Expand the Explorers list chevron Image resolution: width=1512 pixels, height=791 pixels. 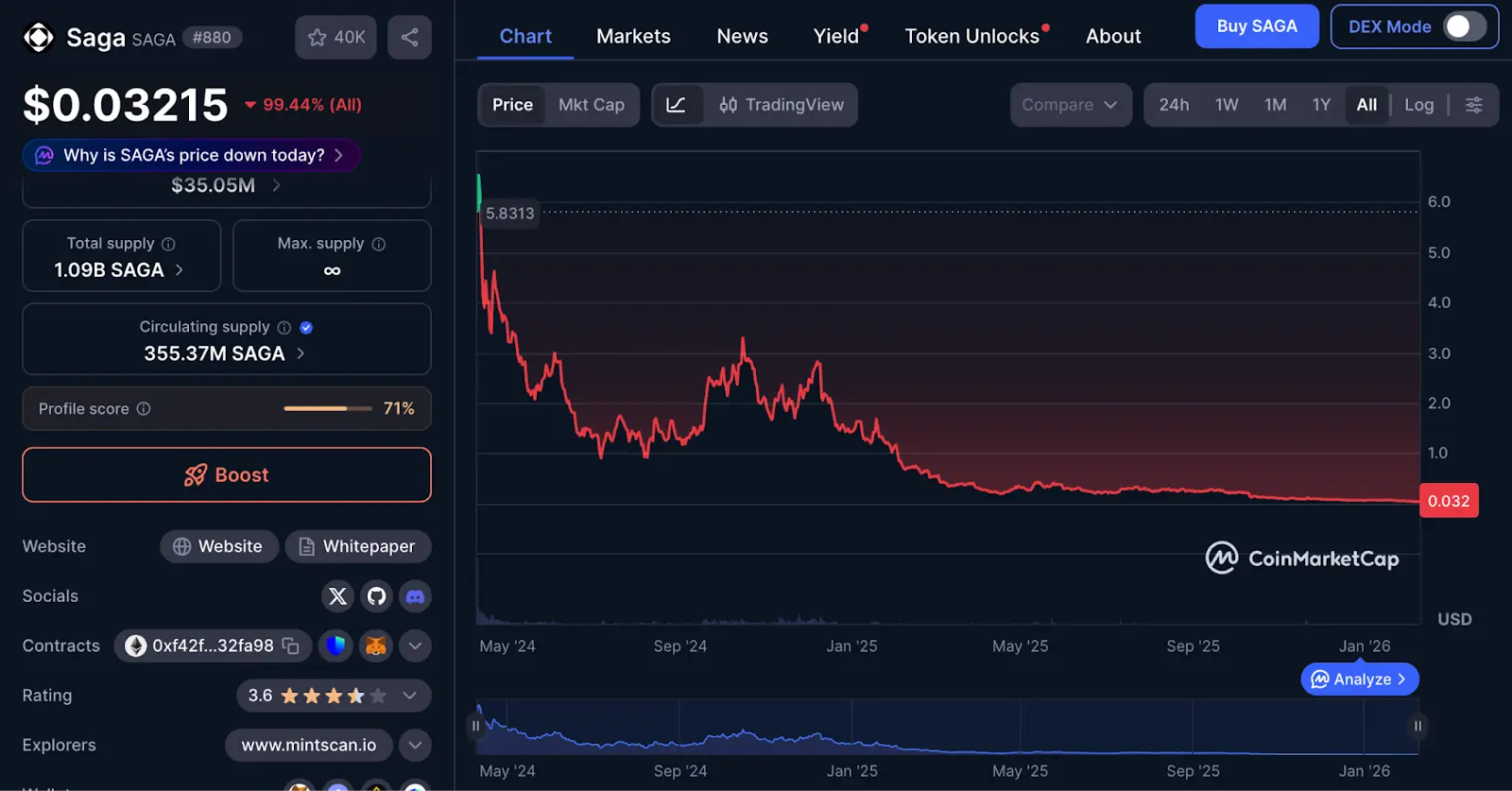(415, 745)
